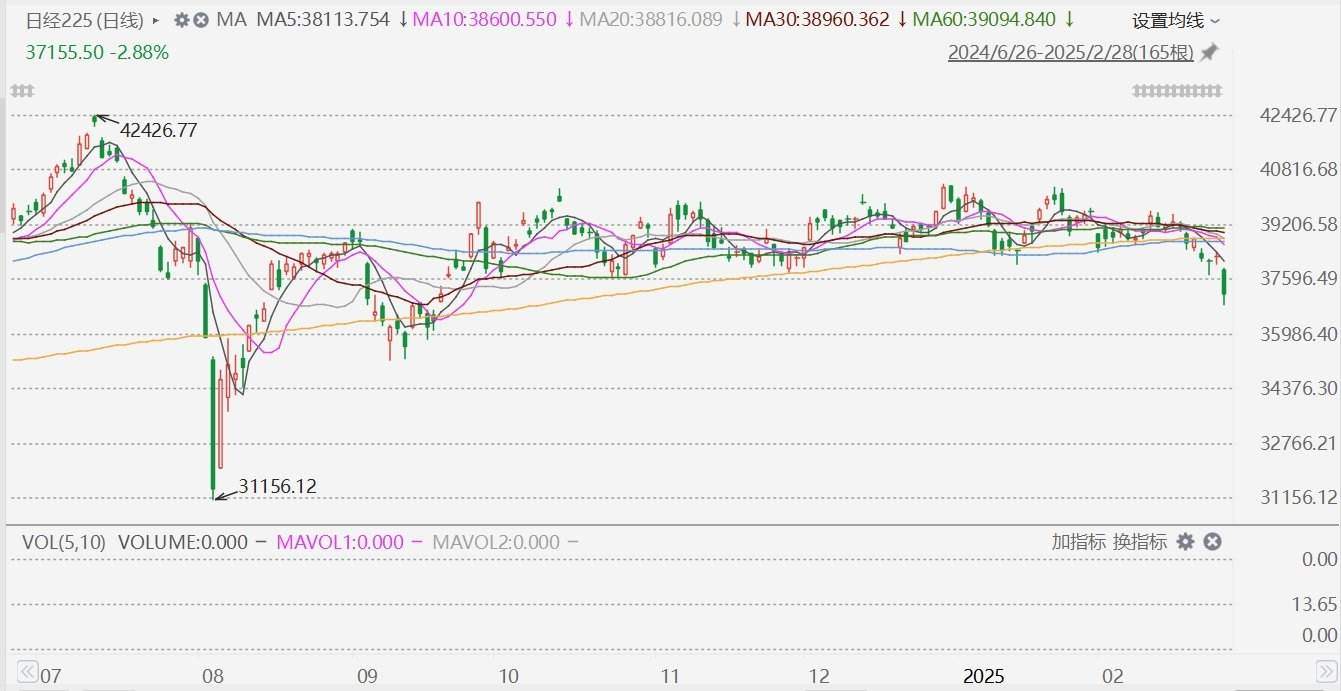Open MA indicator settings gear
1341x691 pixels.
181,20
